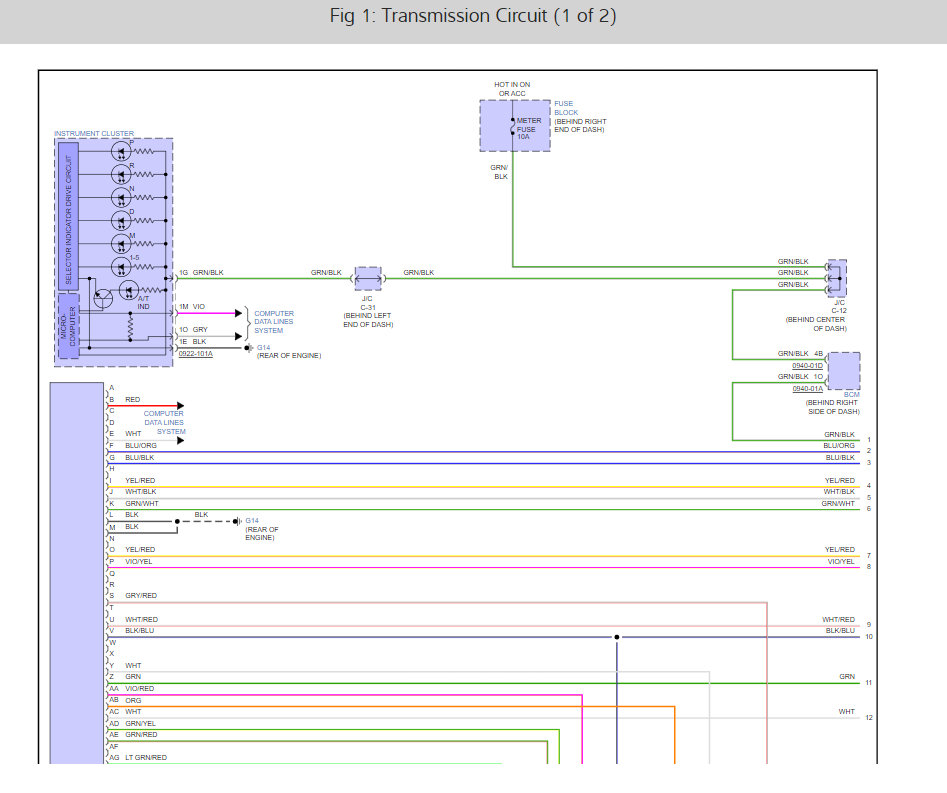This screenshot has width=947, height=793.
Task: Click the INSTRUMENT CLUSTER label
Action: (93, 133)
